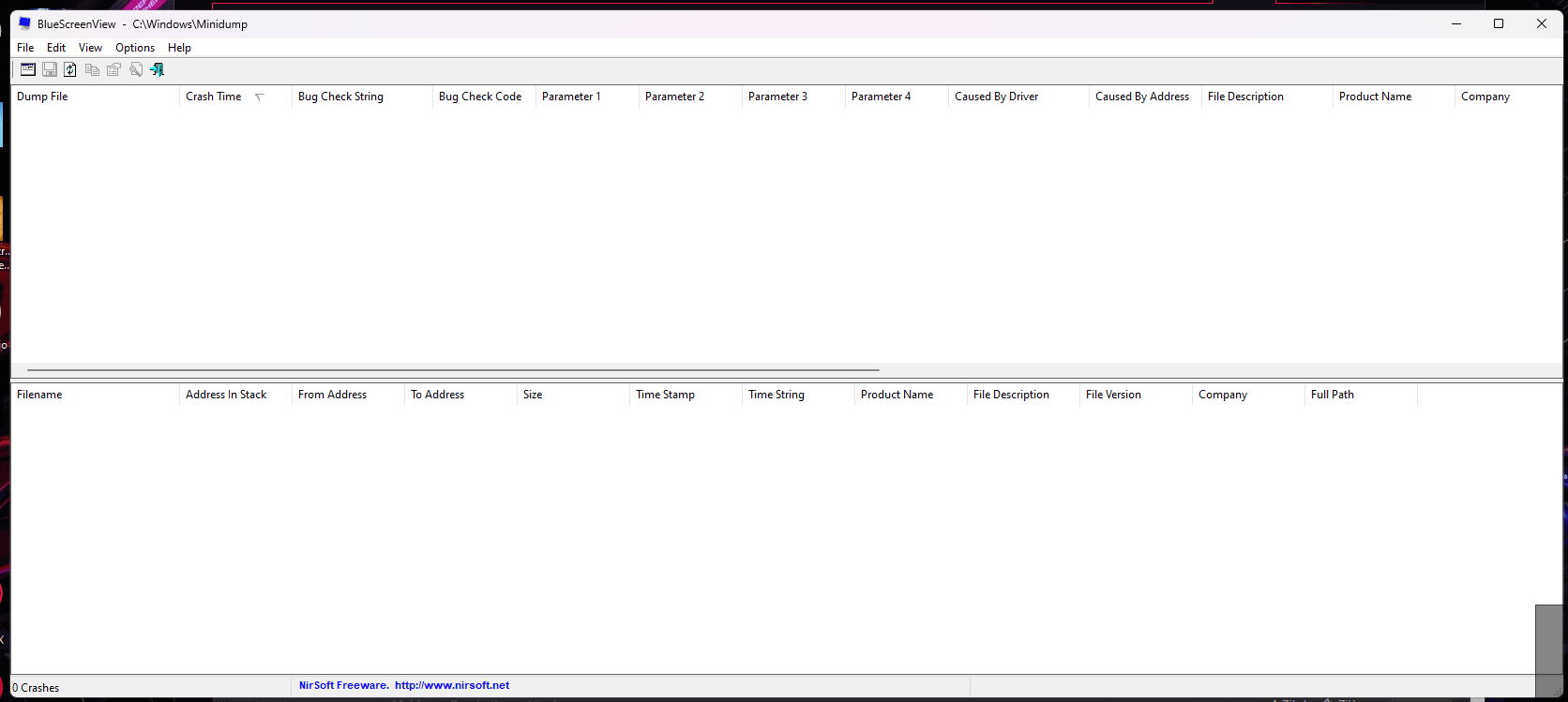Click the File Version column header

coord(1136,395)
